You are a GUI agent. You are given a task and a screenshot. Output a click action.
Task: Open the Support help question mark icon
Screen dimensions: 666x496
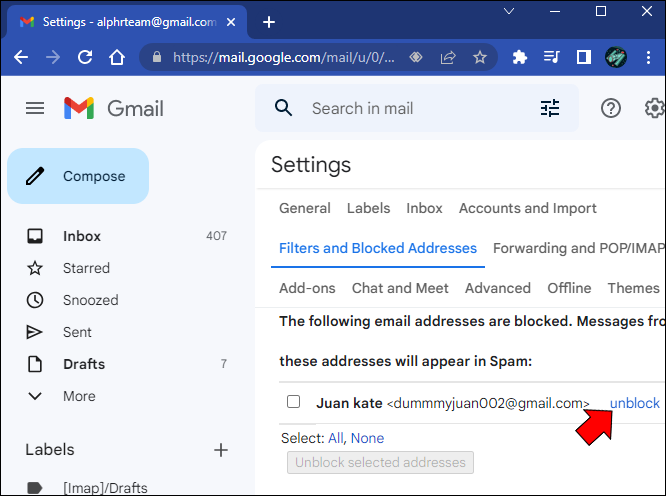tap(610, 108)
